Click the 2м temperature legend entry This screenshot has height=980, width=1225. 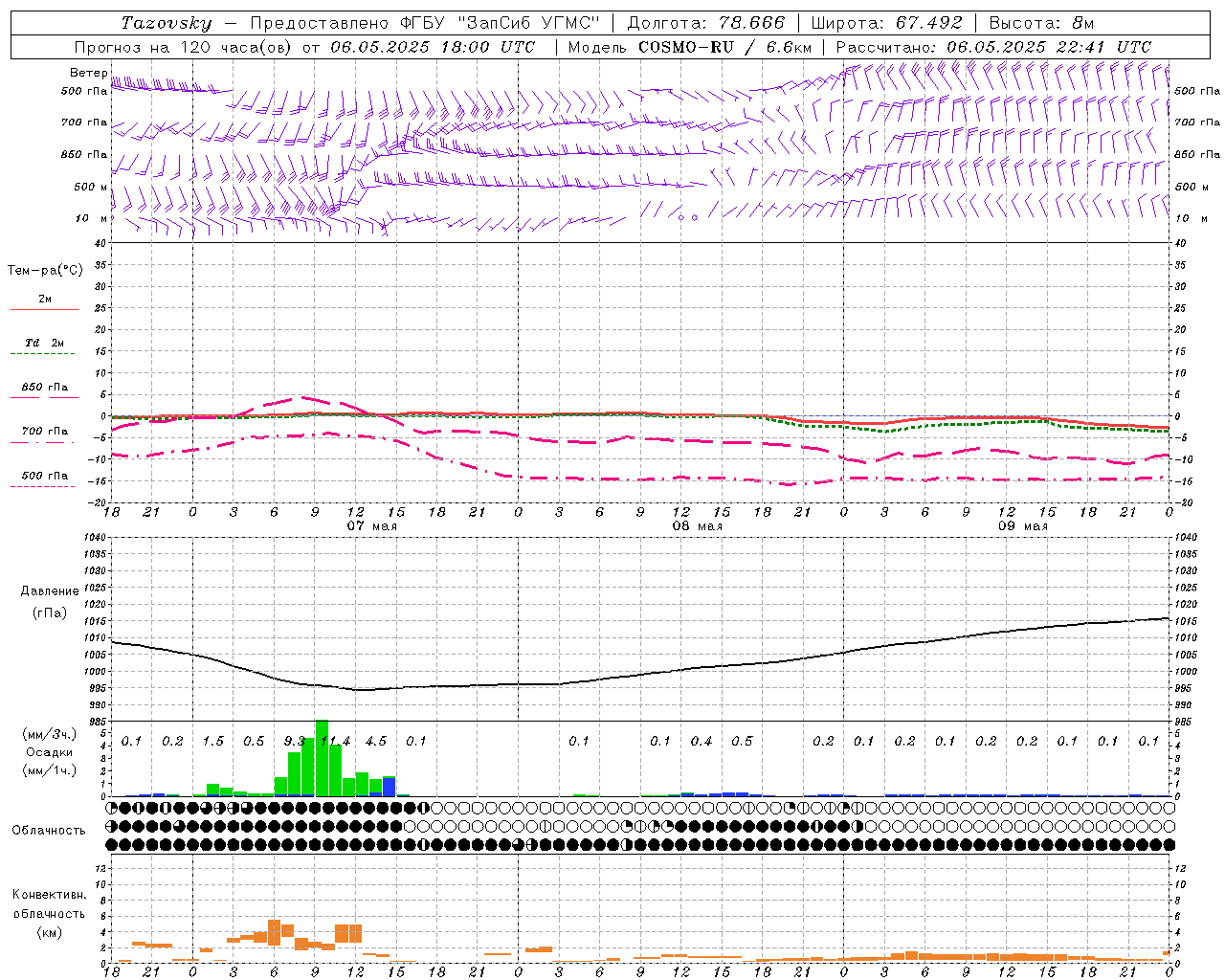click(45, 299)
